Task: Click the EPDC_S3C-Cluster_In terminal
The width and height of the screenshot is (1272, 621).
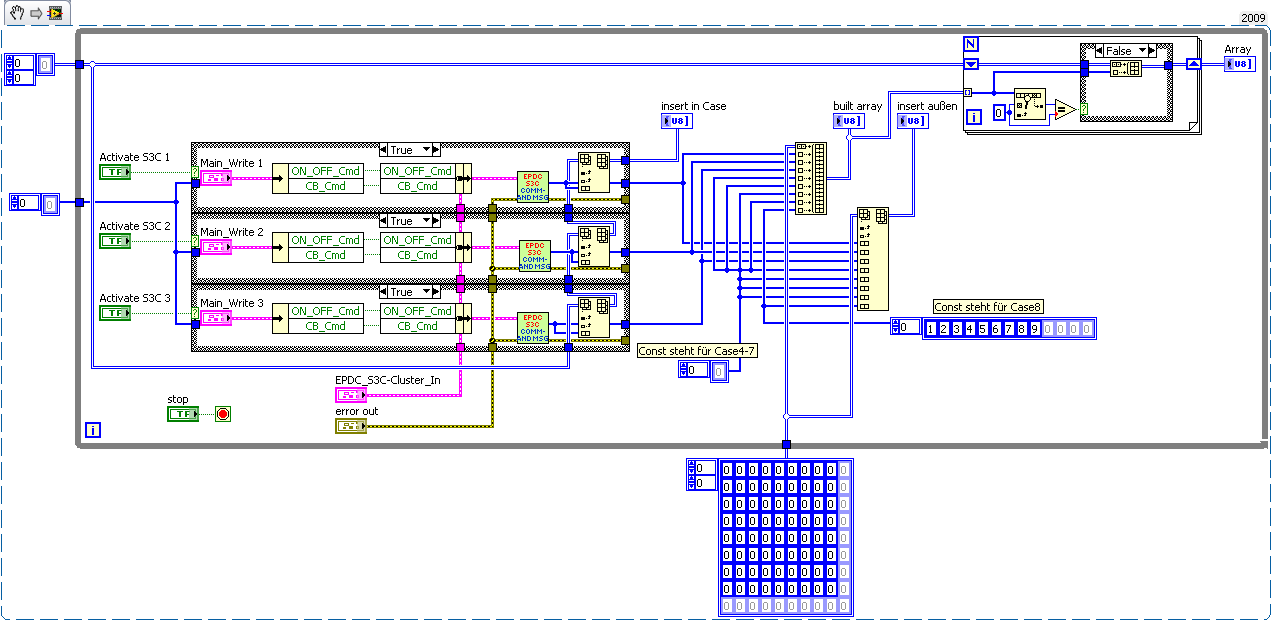Action: 351,395
